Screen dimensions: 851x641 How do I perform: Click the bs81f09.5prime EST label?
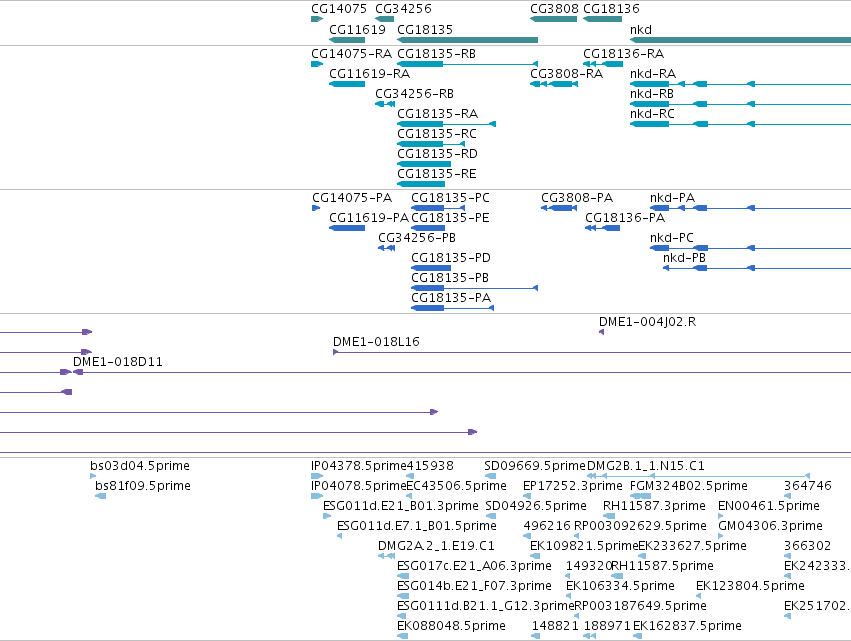pyautogui.click(x=143, y=486)
